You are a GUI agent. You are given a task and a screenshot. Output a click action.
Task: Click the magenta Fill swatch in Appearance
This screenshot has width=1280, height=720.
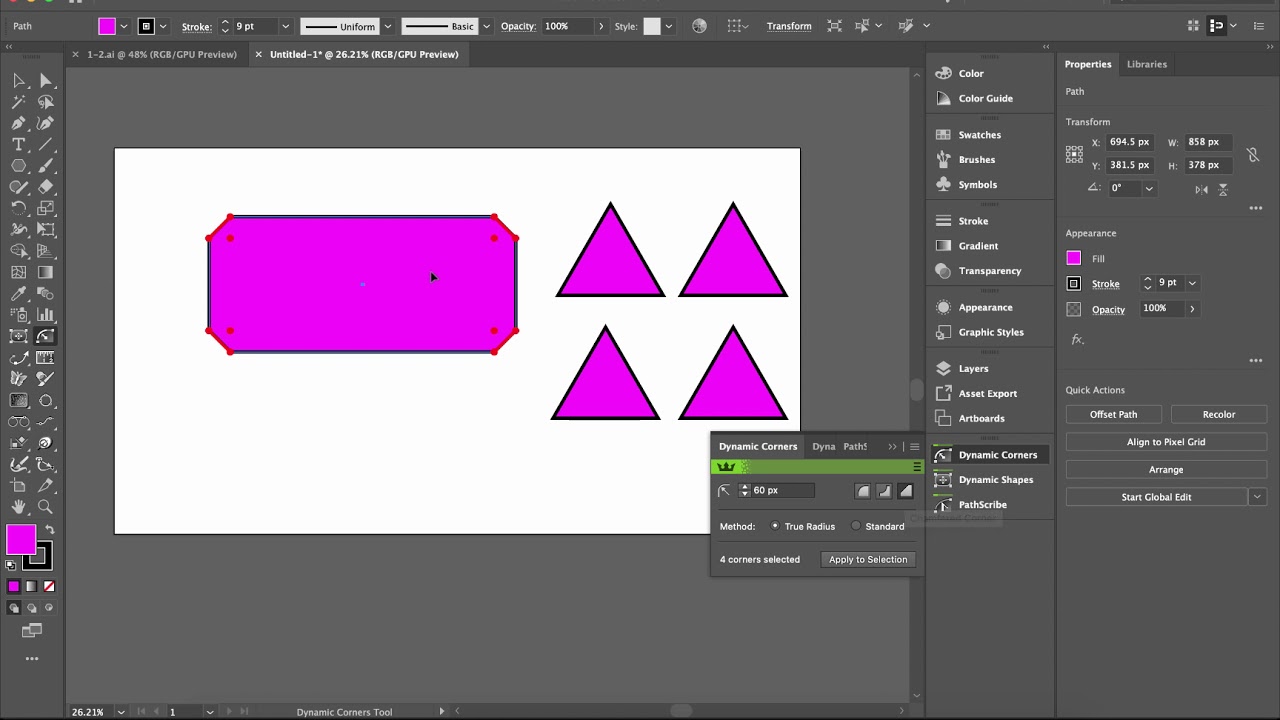(x=1073, y=258)
